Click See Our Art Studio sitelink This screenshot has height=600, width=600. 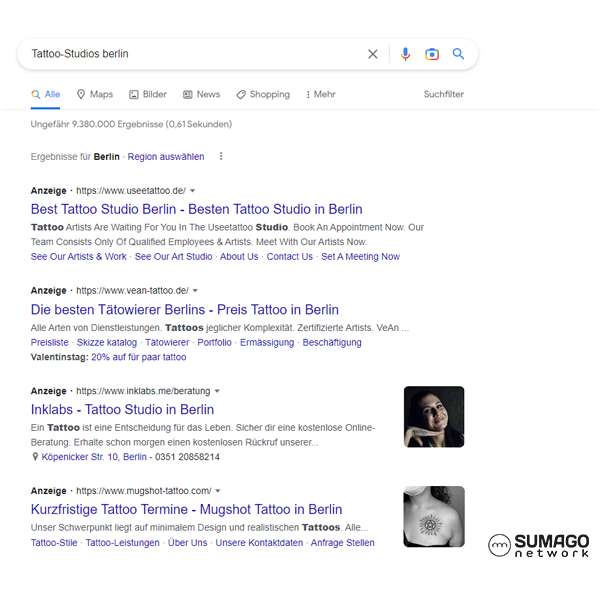[173, 256]
